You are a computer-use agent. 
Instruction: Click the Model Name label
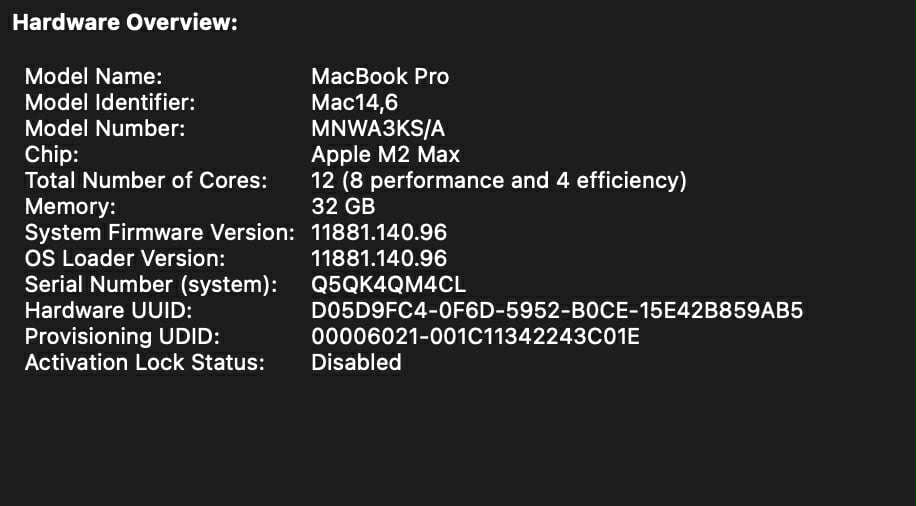(93, 76)
